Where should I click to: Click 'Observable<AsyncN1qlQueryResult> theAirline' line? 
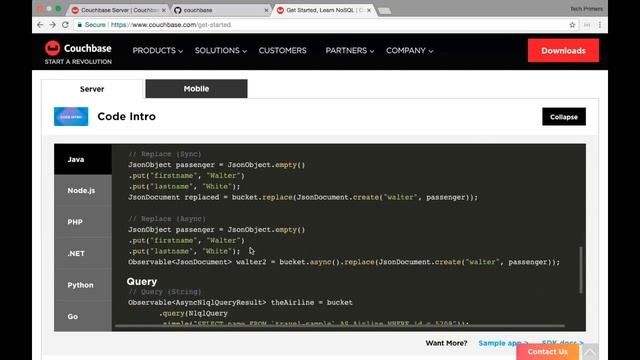pyautogui.click(x=240, y=302)
